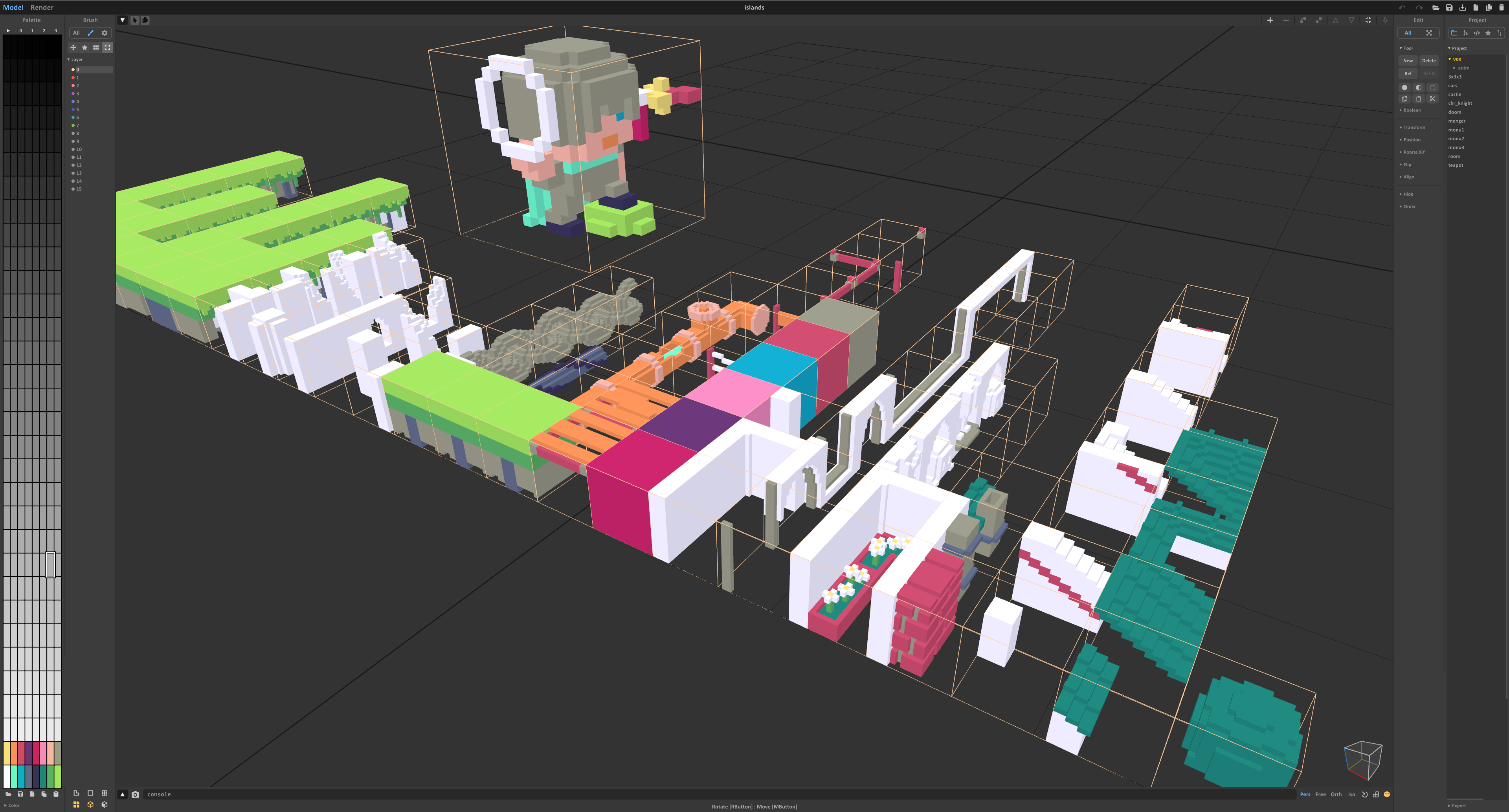Expand the Transform section
The width and height of the screenshot is (1509, 812).
pos(1412,127)
